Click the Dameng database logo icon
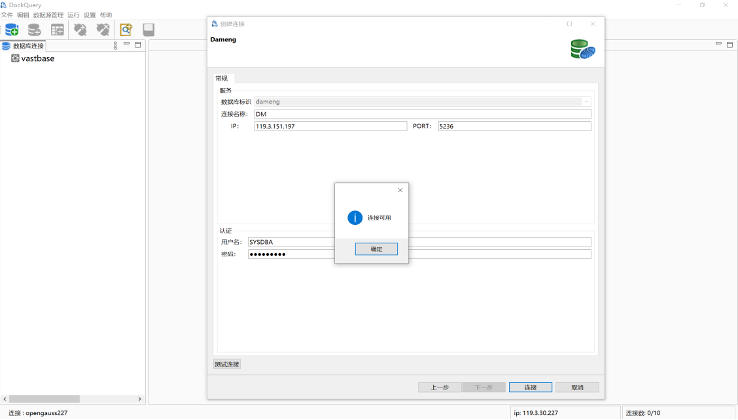The height and width of the screenshot is (420, 738). [583, 49]
